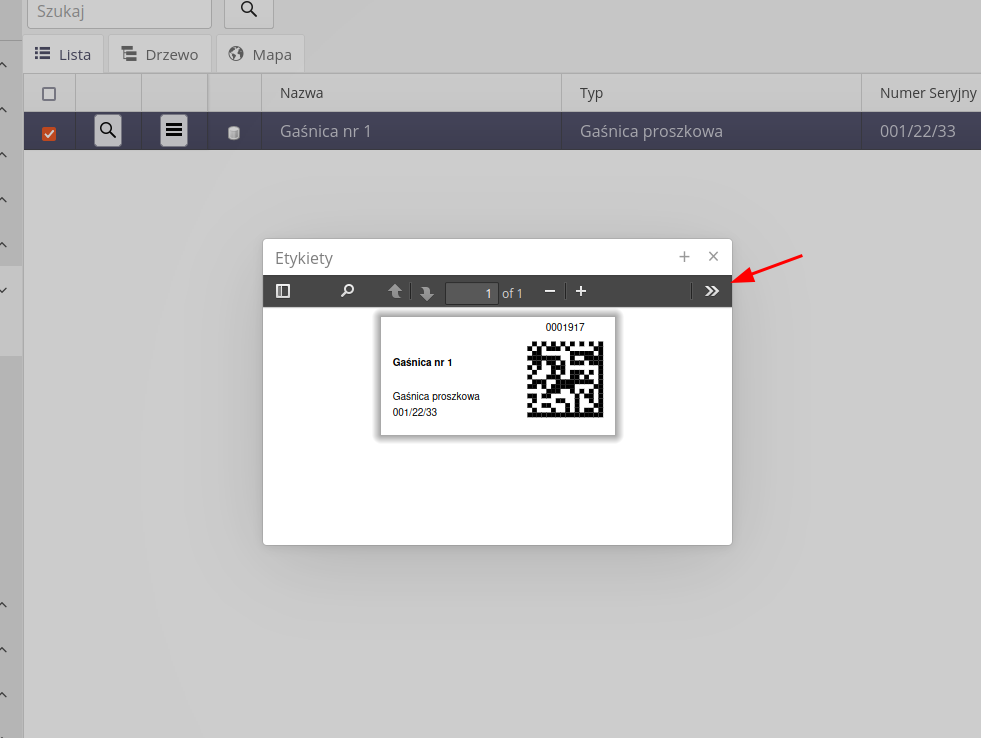Open details magnifier for Gaśnica nr 1
Viewport: 981px width, 738px height.
[108, 131]
